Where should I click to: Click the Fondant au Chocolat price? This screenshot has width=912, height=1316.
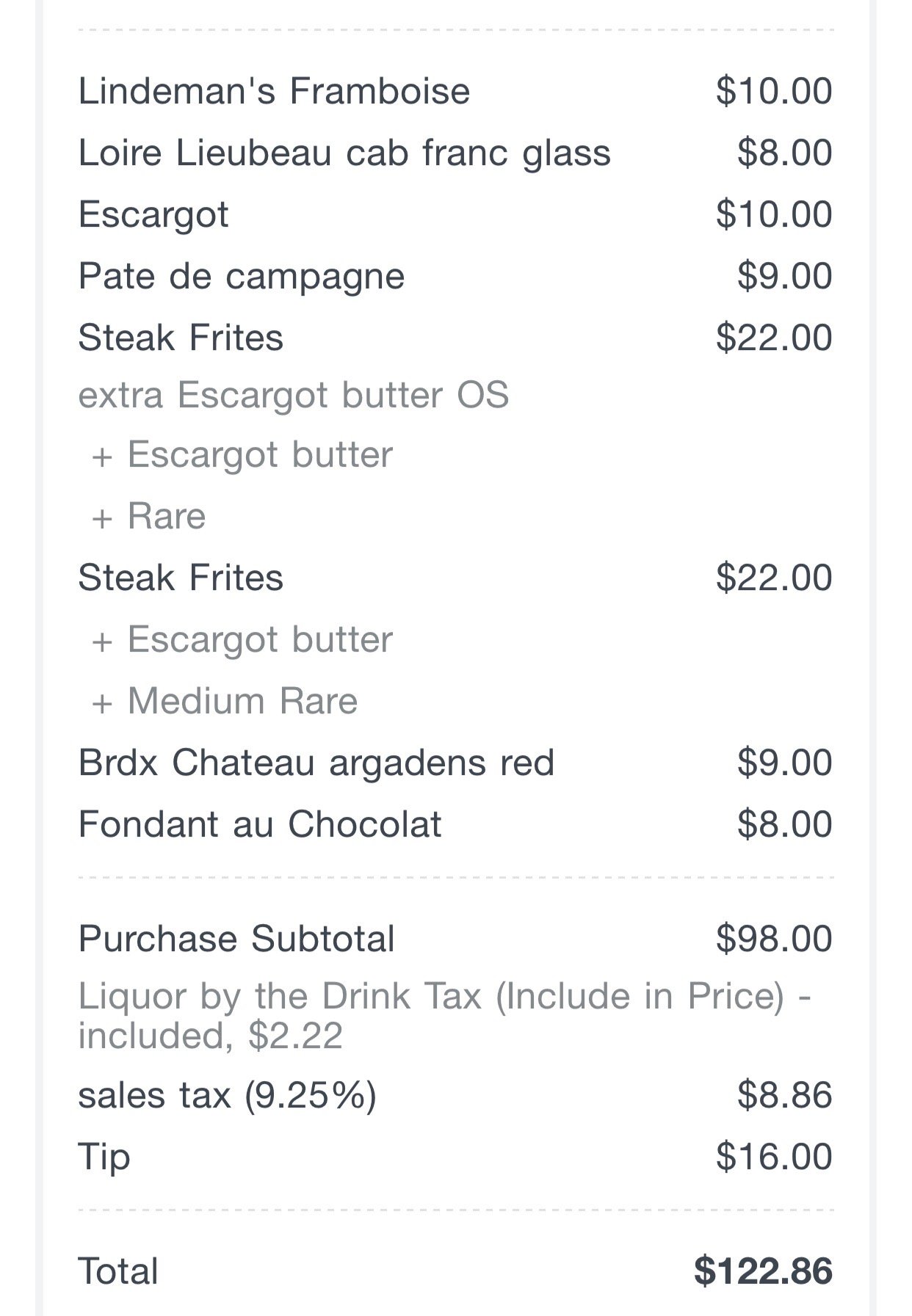784,824
